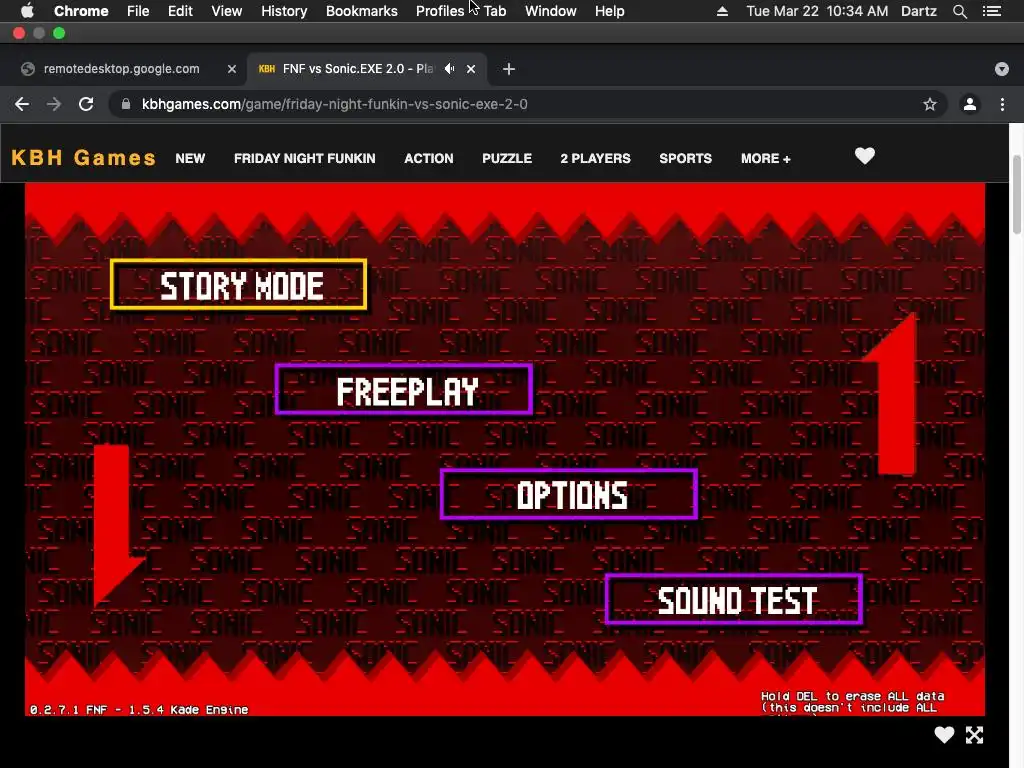1024x768 pixels.
Task: View site info via lock icon
Action: pyautogui.click(x=126, y=104)
